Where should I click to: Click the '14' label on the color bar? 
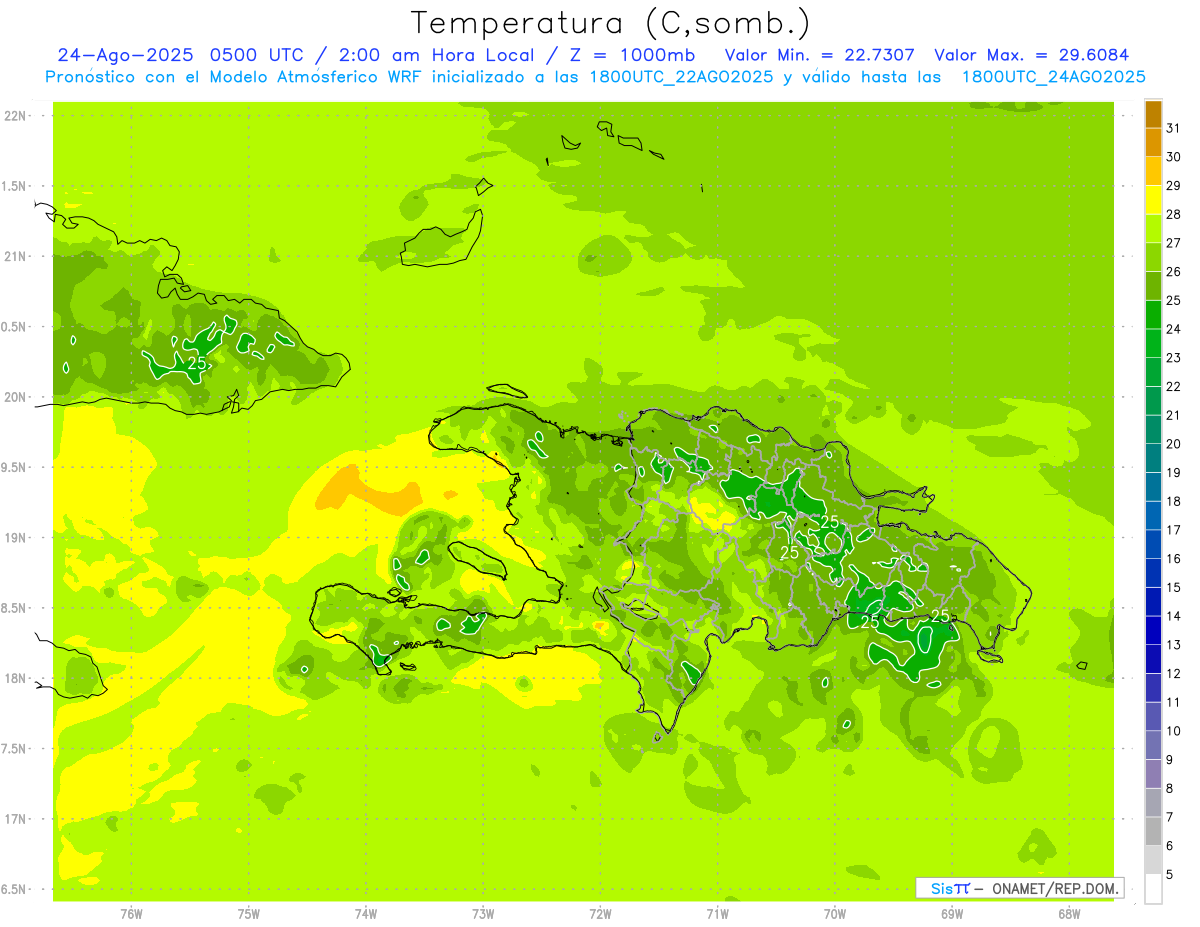click(1174, 616)
